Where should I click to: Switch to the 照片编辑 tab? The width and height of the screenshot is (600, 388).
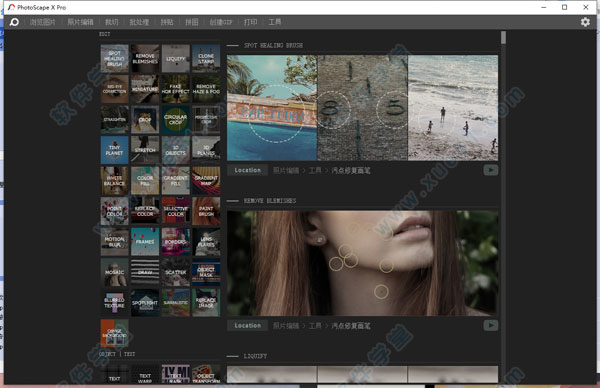pos(80,22)
